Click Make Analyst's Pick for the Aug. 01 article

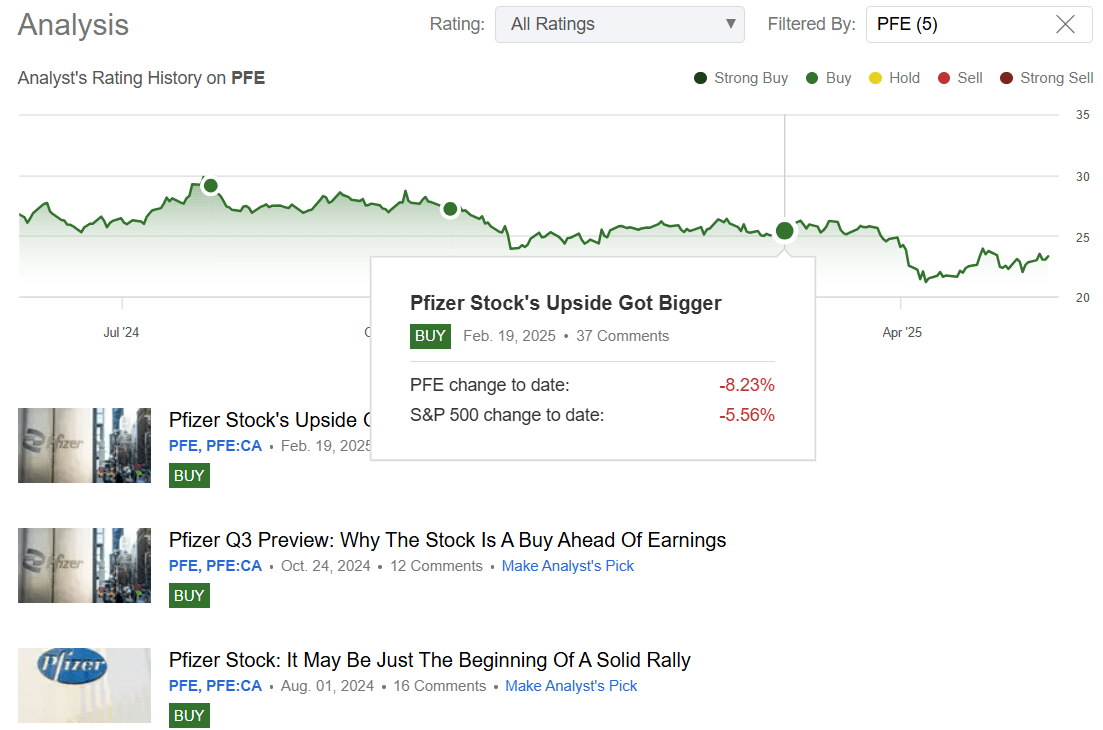[571, 685]
